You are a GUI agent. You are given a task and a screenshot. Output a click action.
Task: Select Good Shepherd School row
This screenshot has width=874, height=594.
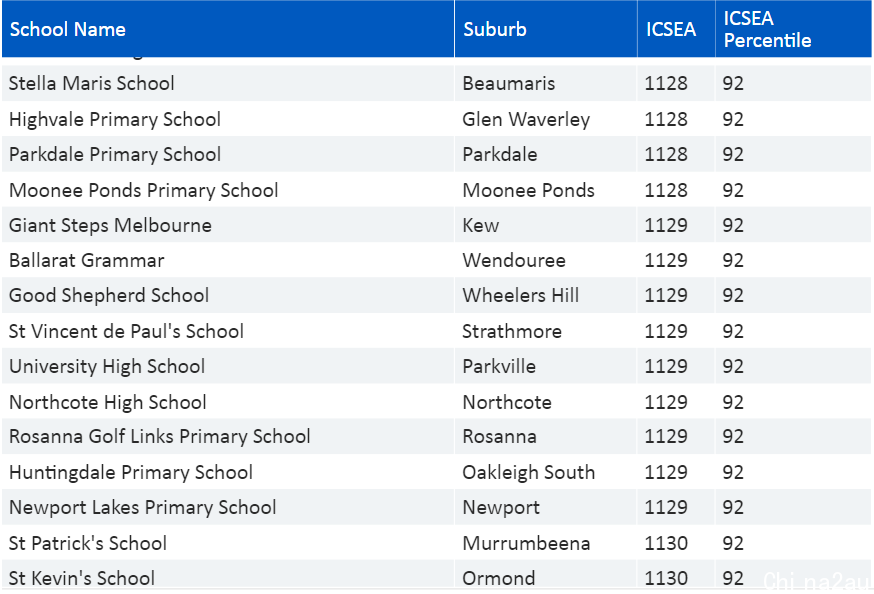pos(436,295)
